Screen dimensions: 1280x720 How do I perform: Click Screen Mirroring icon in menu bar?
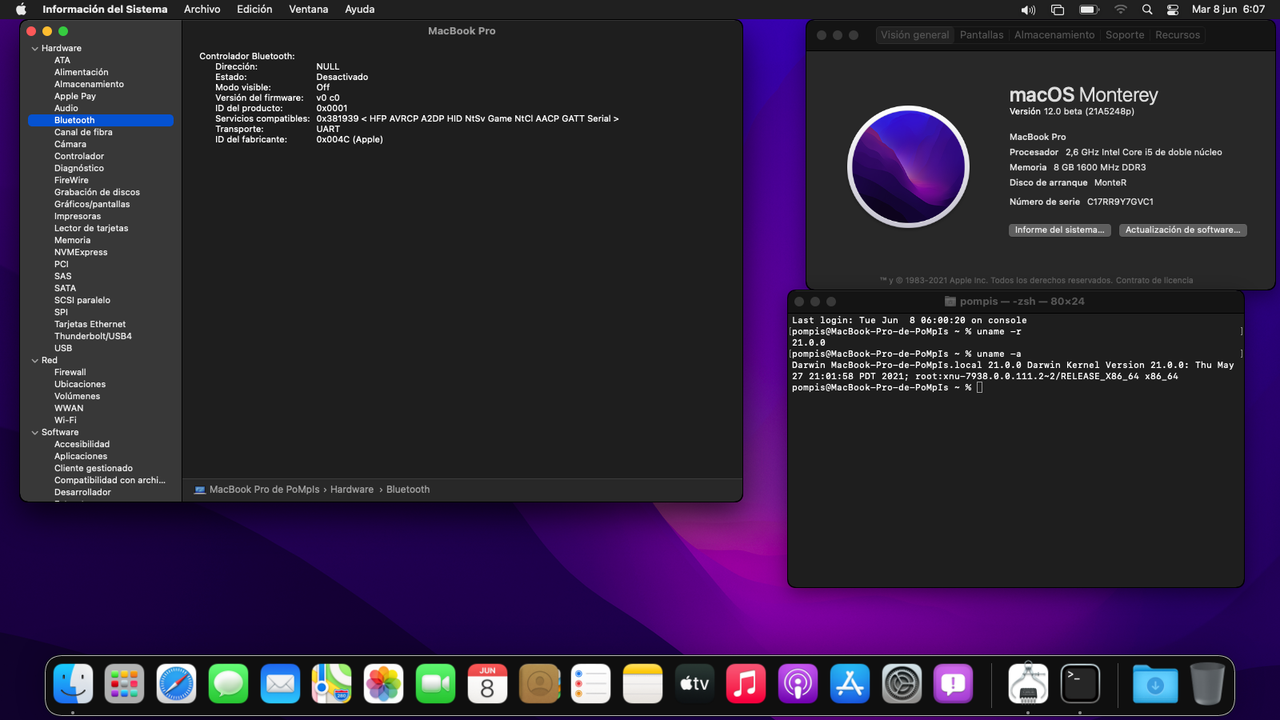coord(1058,9)
